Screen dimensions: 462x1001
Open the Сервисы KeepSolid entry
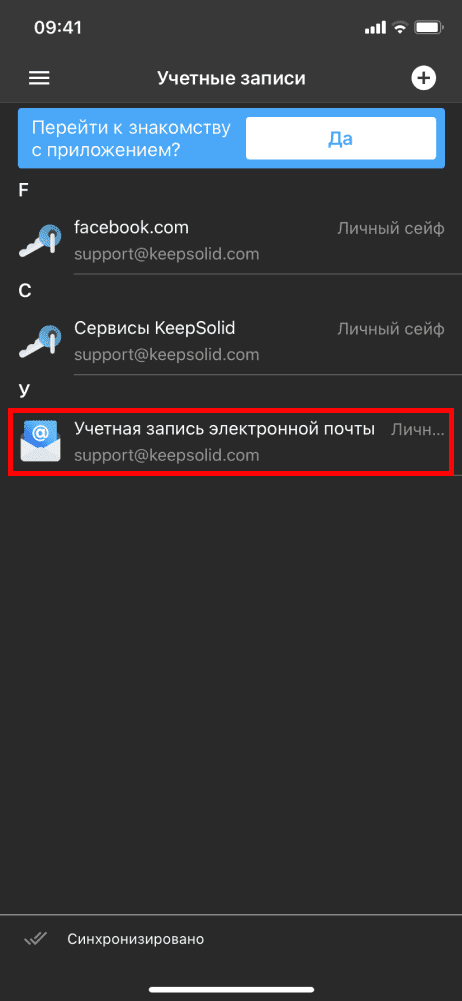[x=231, y=342]
